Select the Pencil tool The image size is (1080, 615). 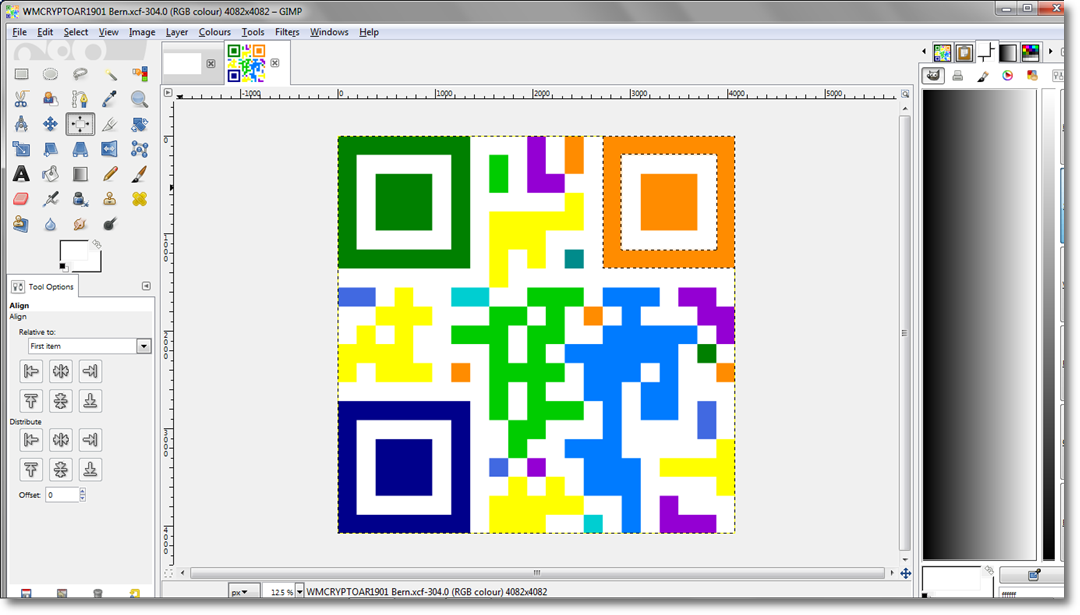point(110,174)
